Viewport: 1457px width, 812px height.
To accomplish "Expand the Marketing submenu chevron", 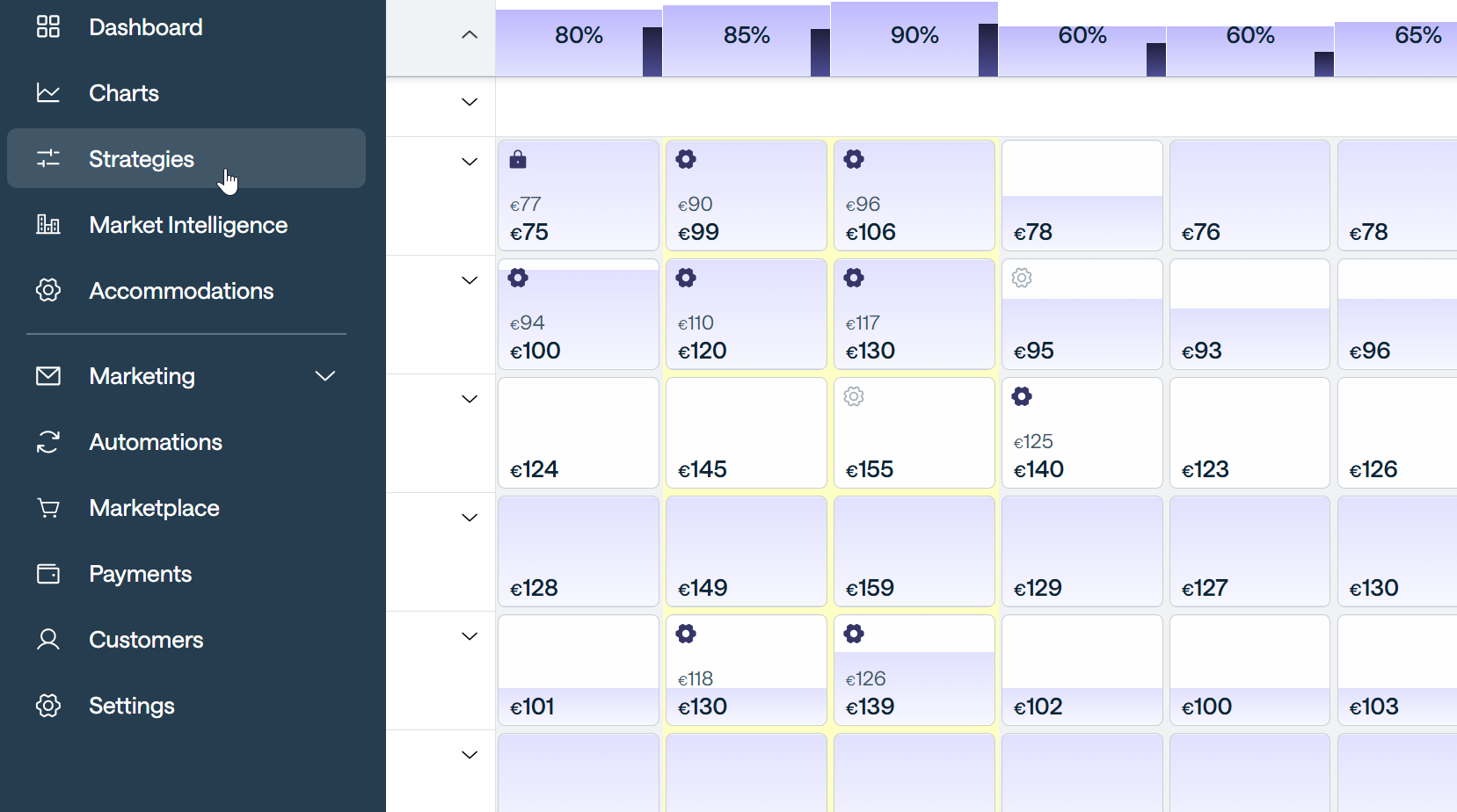I will [325, 376].
